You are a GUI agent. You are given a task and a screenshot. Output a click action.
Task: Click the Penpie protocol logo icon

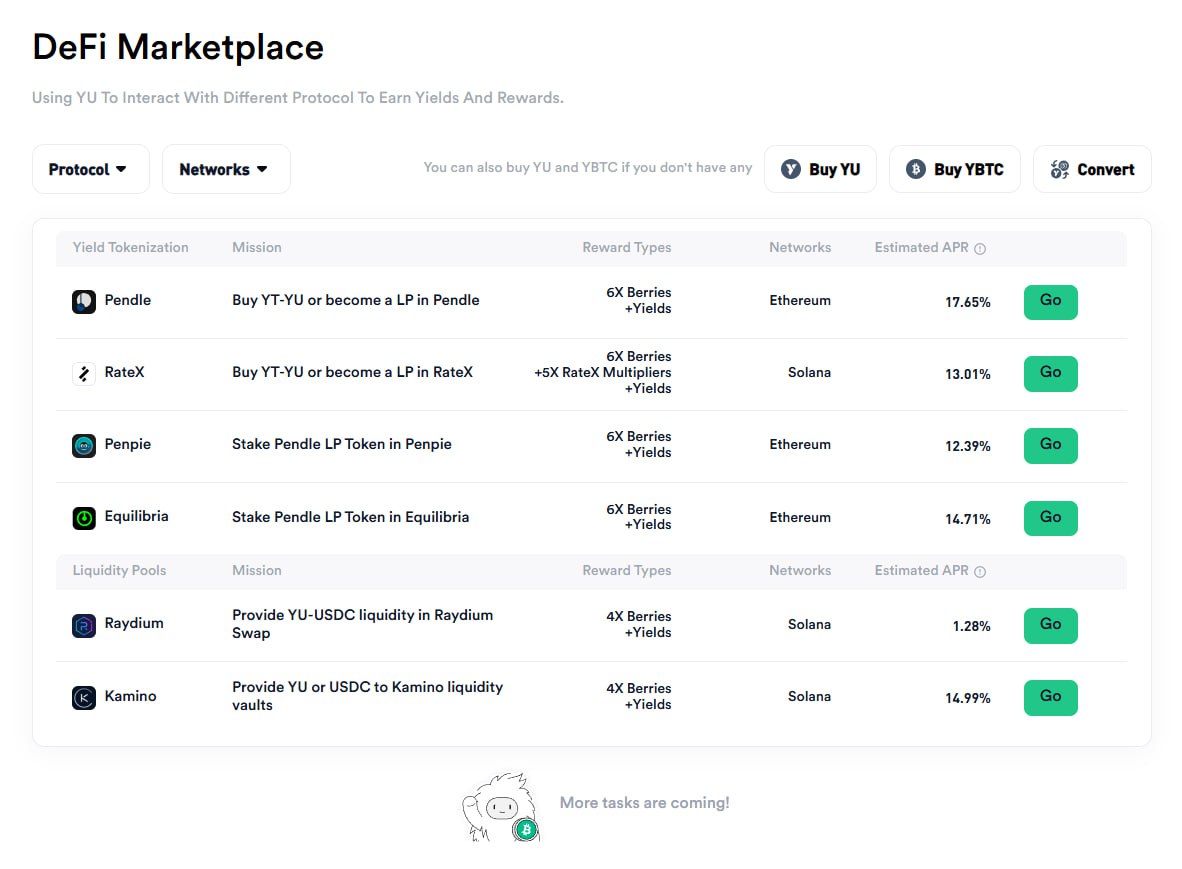pyautogui.click(x=84, y=445)
